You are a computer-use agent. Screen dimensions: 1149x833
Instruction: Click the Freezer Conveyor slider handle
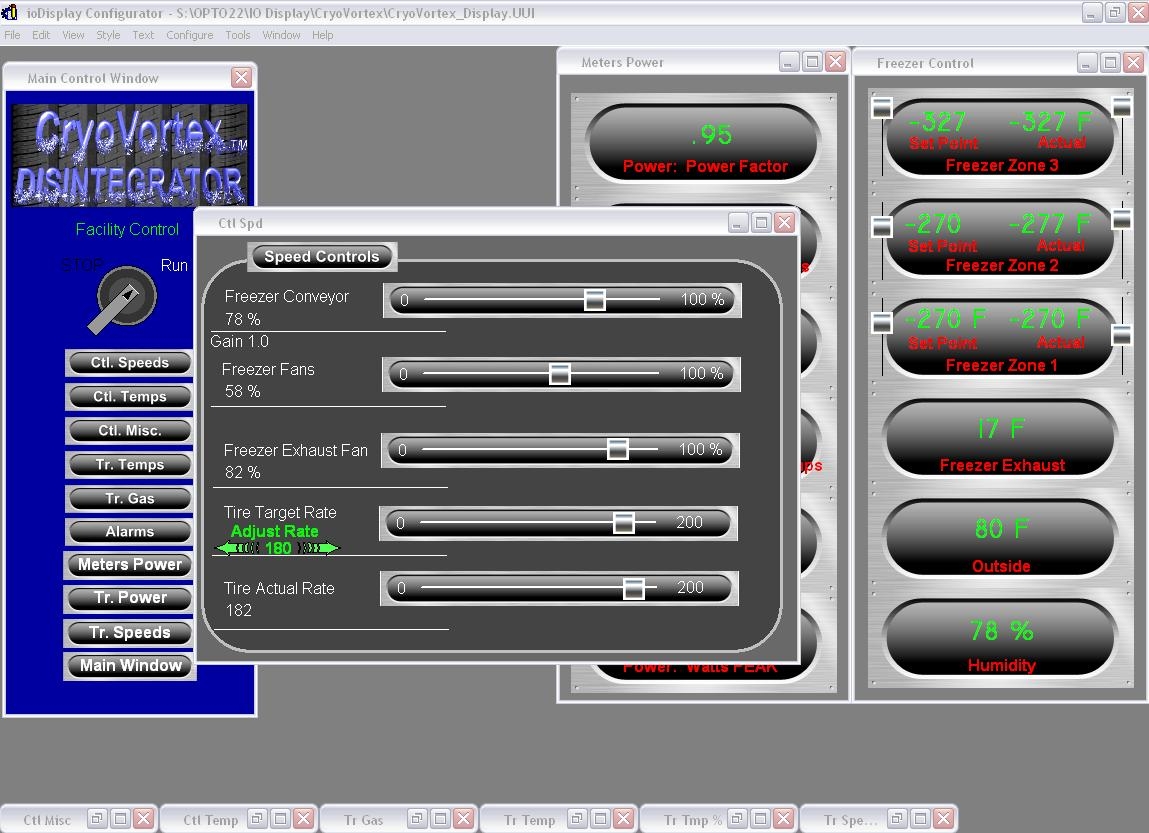click(x=594, y=300)
